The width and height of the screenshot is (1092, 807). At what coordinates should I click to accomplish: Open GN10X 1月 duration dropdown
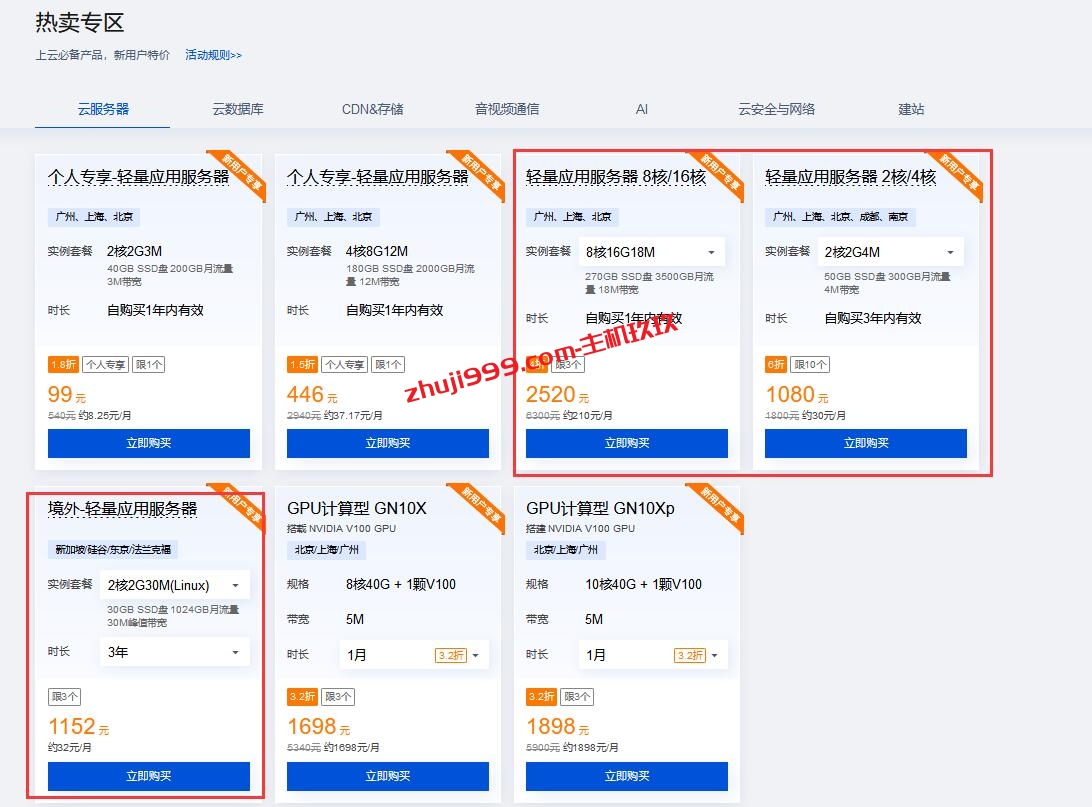[414, 655]
